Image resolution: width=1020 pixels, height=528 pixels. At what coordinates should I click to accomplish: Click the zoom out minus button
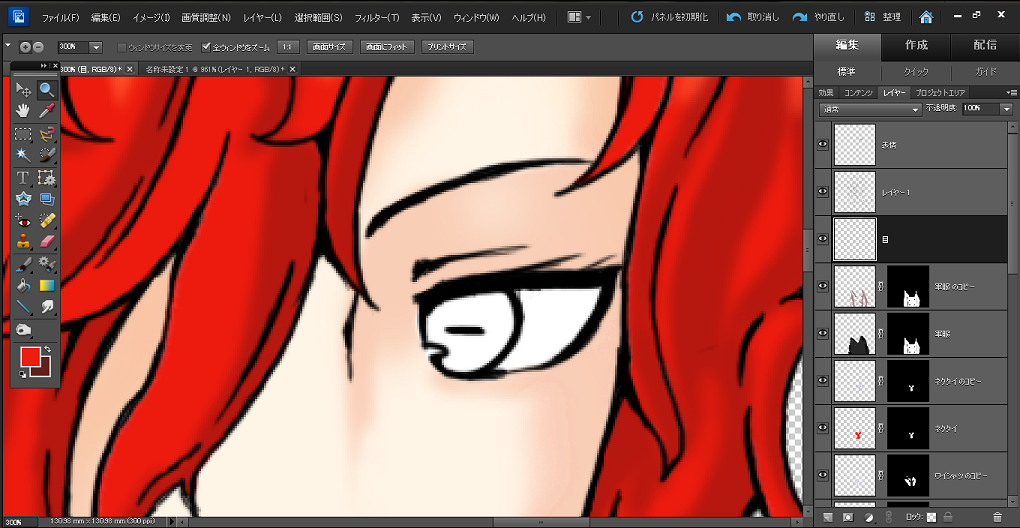[38, 47]
